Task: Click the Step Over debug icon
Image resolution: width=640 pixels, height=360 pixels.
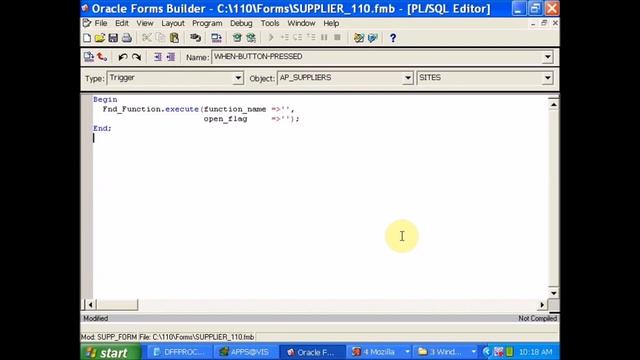Action: click(298, 38)
